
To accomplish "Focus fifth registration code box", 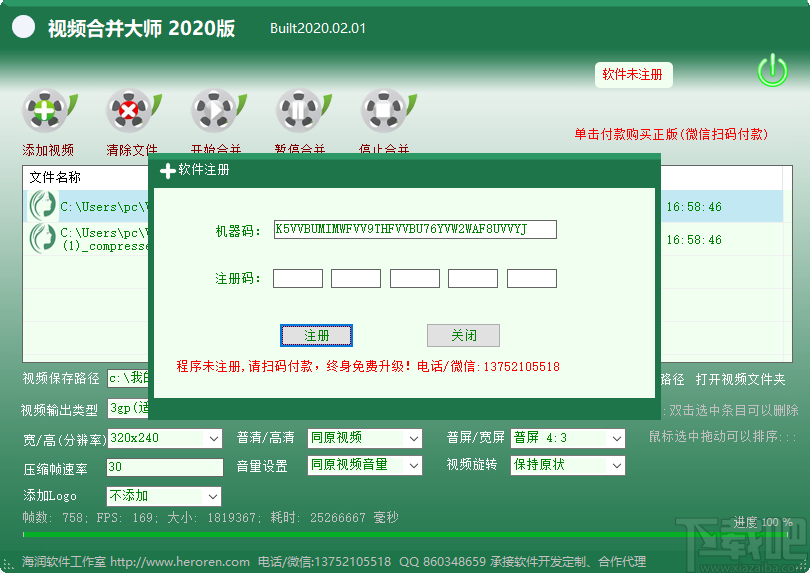I will (x=532, y=278).
